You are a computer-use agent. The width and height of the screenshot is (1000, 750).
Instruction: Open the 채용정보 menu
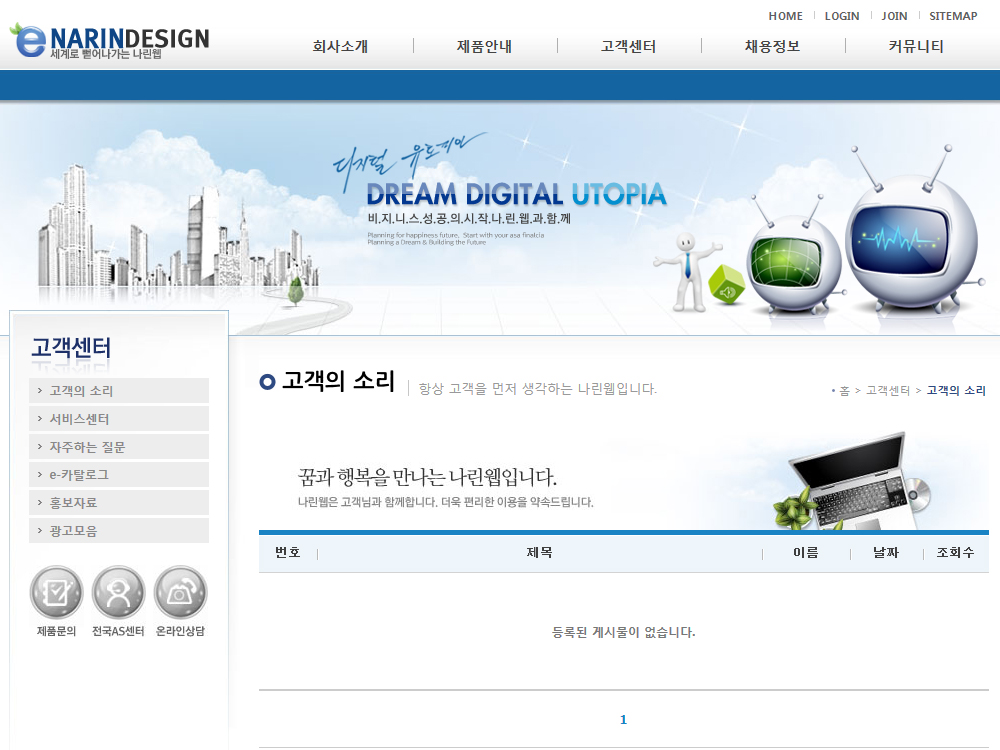tap(773, 46)
